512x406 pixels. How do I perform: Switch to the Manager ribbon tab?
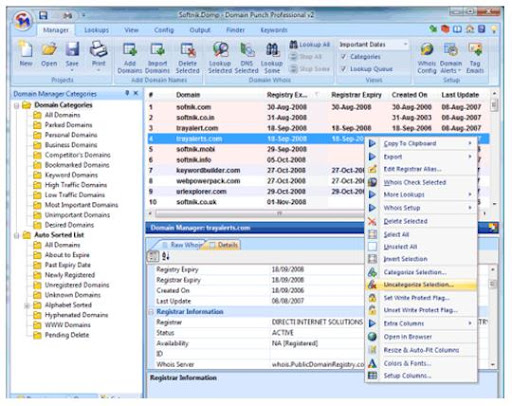(x=56, y=30)
